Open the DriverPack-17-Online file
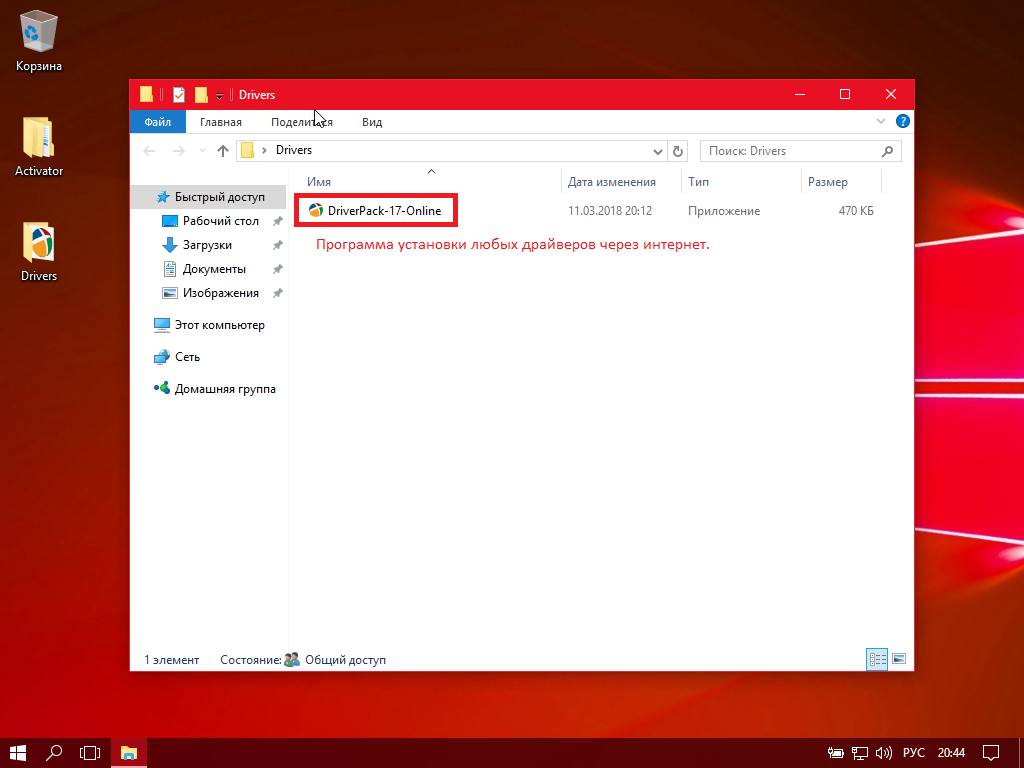This screenshot has height=768, width=1024. pyautogui.click(x=384, y=211)
